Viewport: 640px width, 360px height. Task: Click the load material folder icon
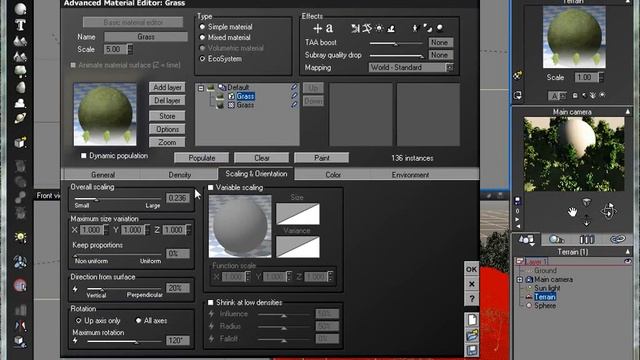(472, 336)
